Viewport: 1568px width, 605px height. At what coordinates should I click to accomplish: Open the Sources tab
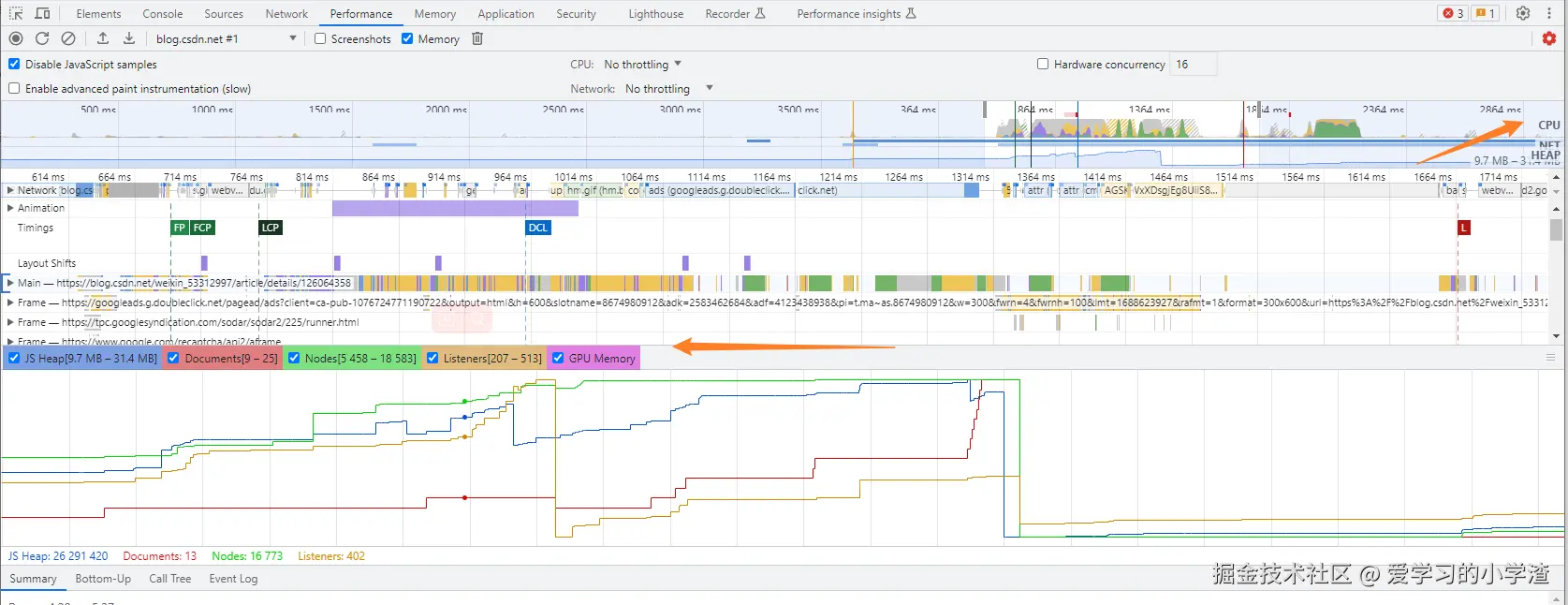point(224,13)
